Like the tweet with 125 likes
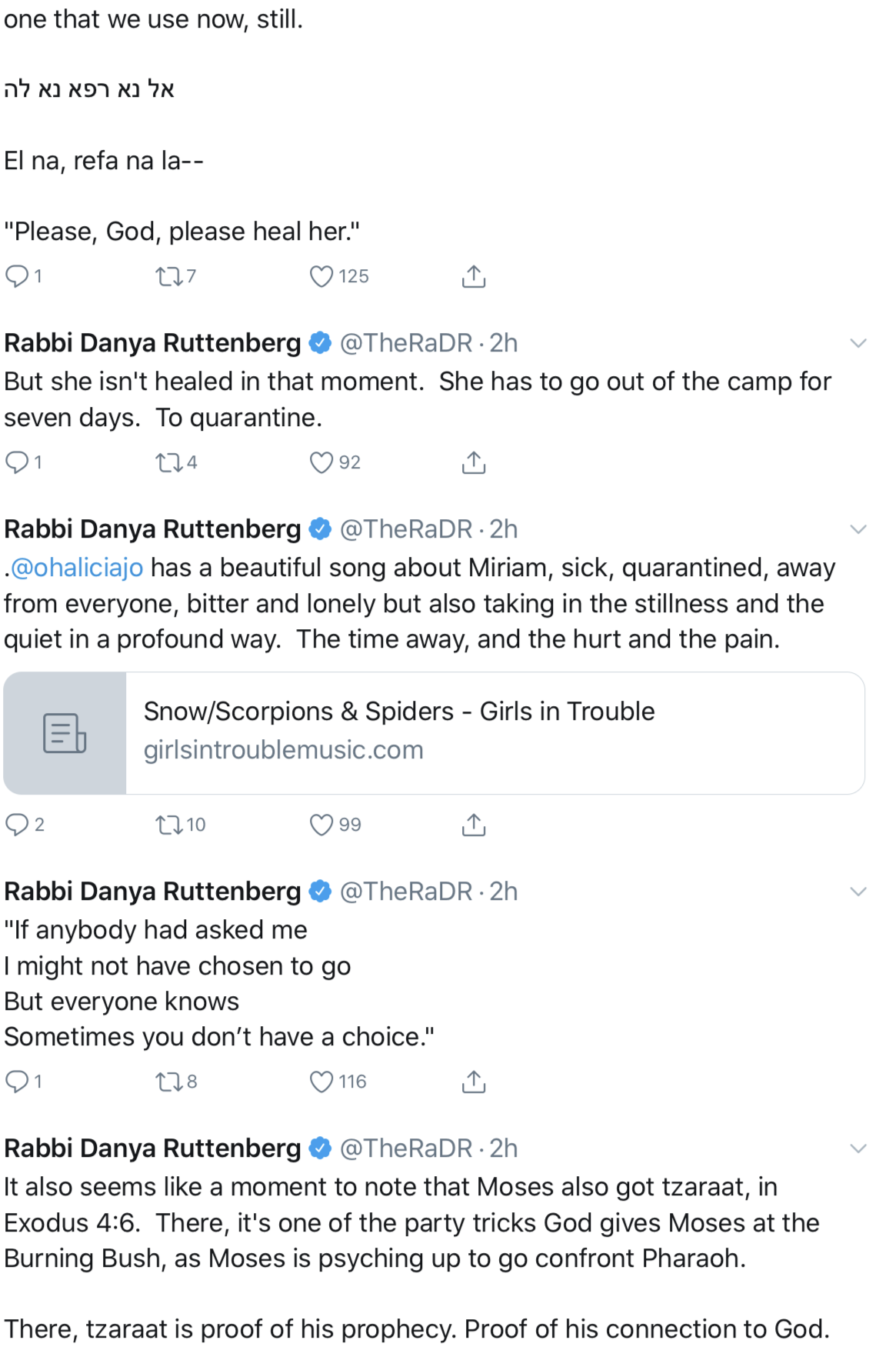Viewport: 896px width, 1360px height. point(321,276)
